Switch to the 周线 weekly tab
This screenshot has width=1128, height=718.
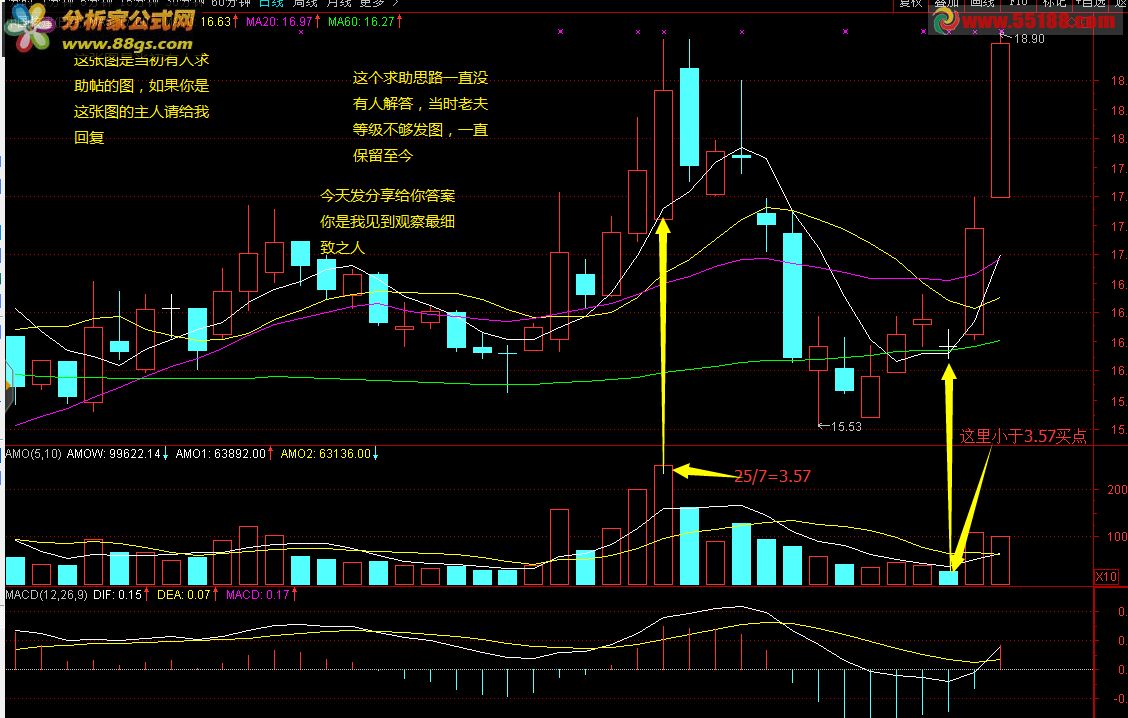tap(305, 3)
